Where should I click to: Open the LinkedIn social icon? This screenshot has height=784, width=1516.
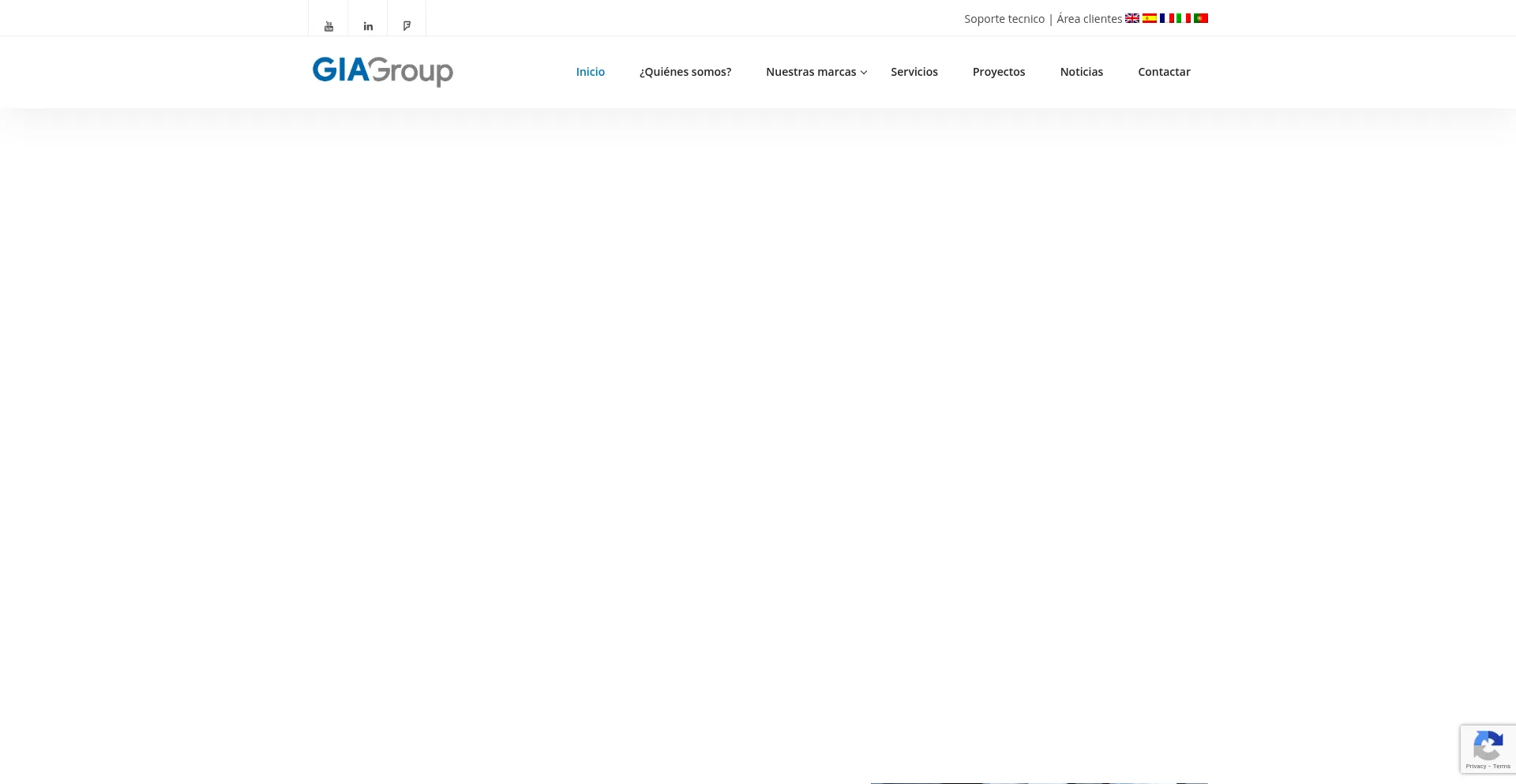(x=368, y=26)
